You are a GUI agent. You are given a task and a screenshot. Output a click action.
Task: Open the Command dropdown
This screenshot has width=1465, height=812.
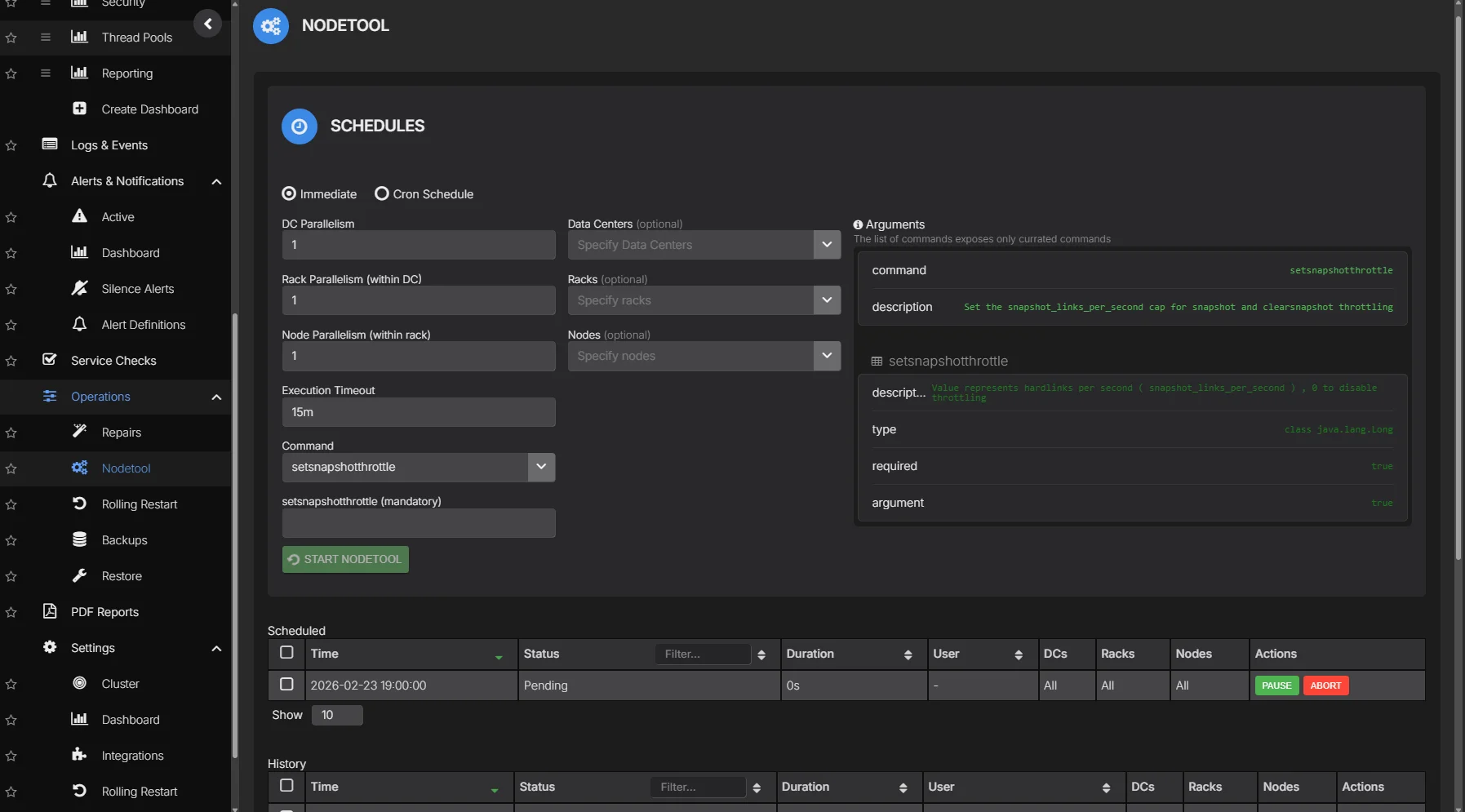(540, 467)
